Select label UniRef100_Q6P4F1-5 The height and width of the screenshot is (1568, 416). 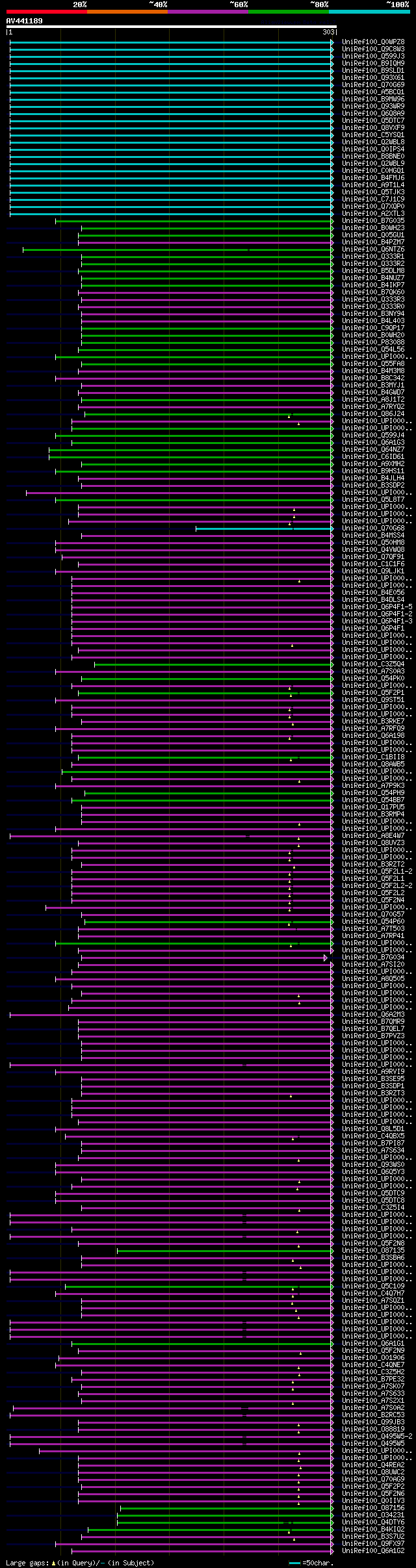click(377, 607)
